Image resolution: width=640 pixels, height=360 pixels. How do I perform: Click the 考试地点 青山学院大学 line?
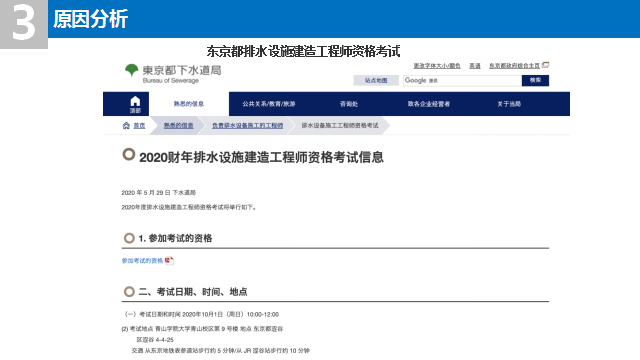pos(202,329)
